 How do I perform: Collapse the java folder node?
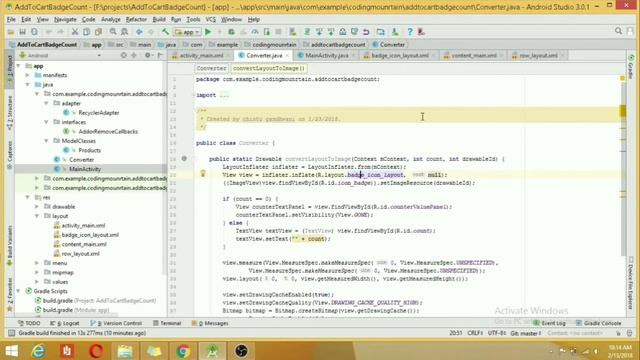click(x=28, y=84)
